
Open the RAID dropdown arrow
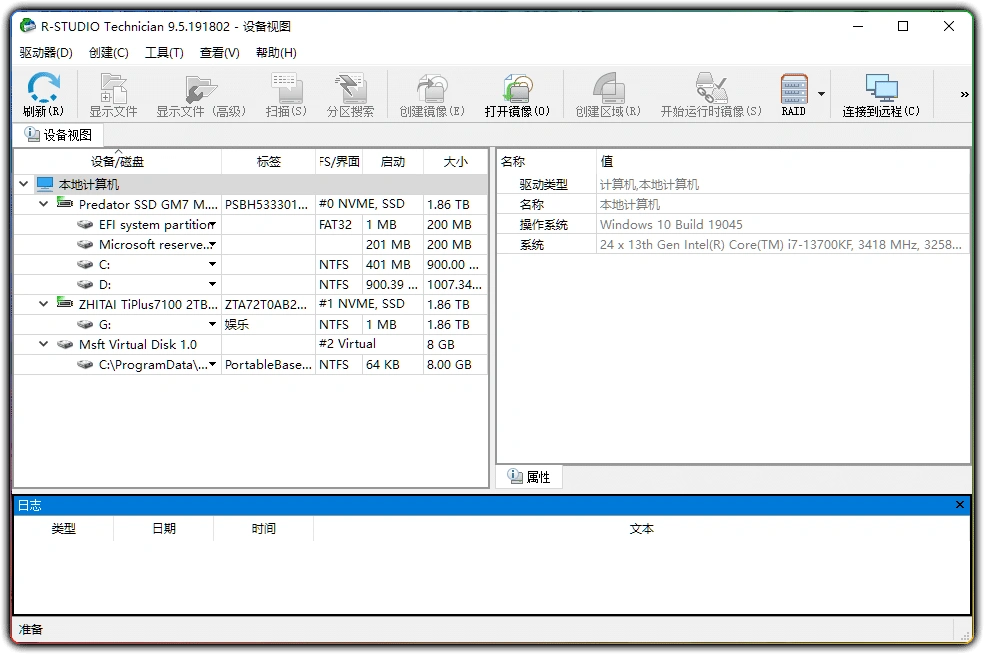tap(821, 94)
